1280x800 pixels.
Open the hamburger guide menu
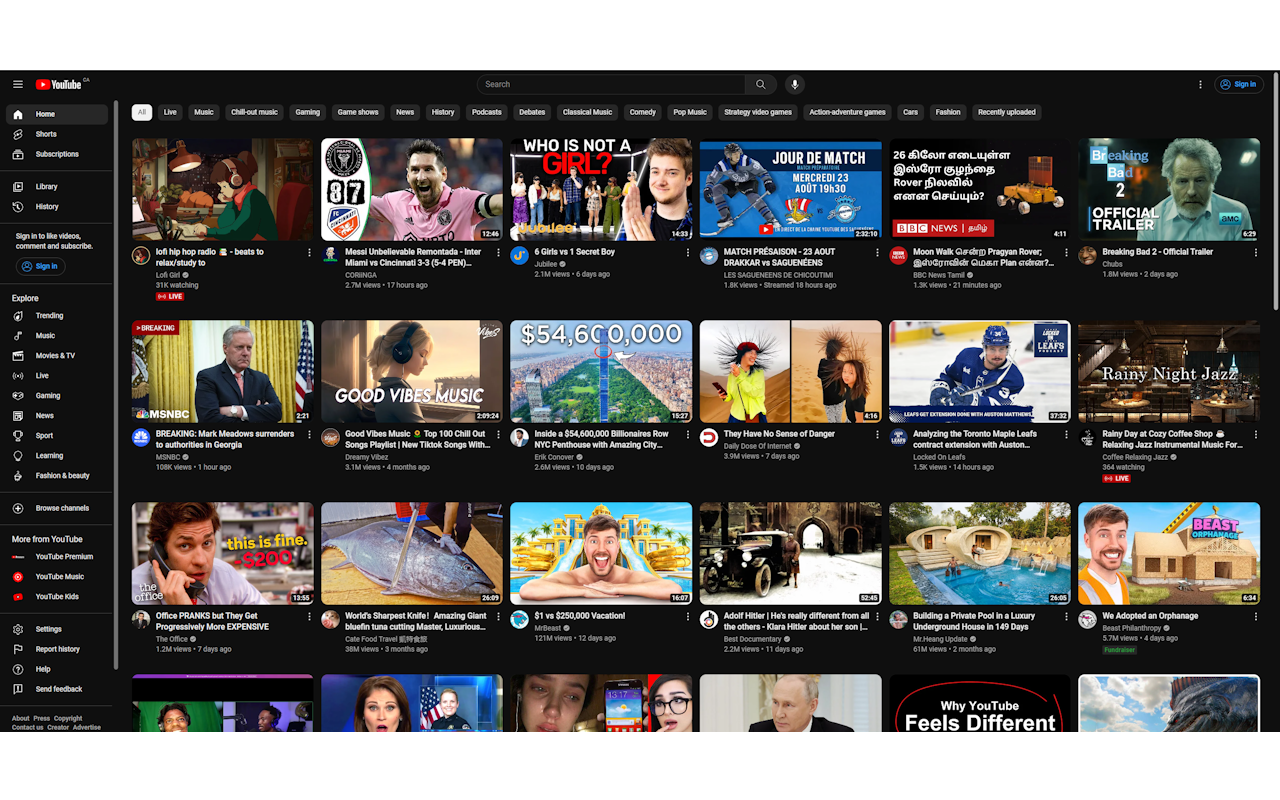(18, 84)
